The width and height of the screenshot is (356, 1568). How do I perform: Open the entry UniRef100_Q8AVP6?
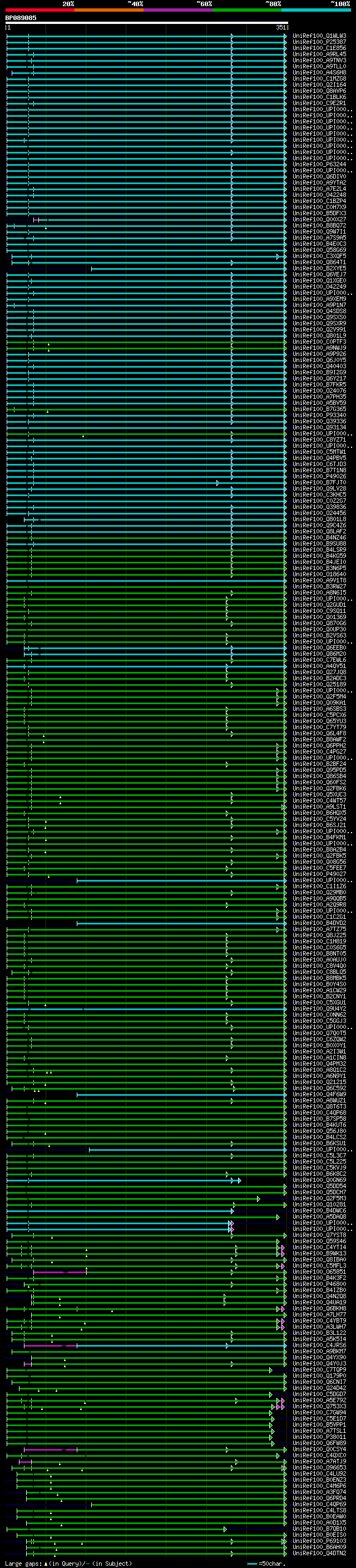click(319, 91)
